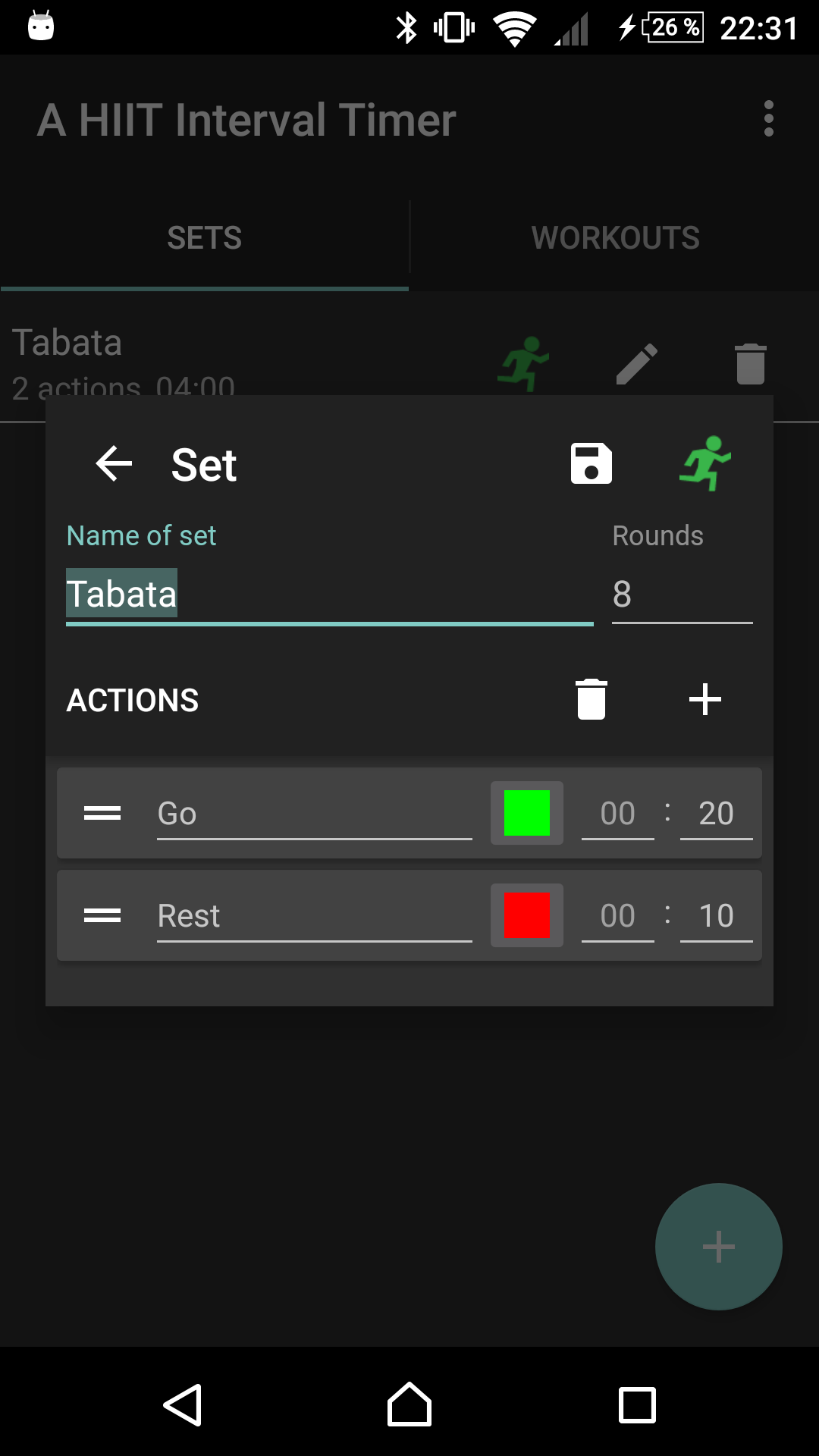Switch to the SETS tab
This screenshot has width=819, height=1456.
click(x=205, y=238)
